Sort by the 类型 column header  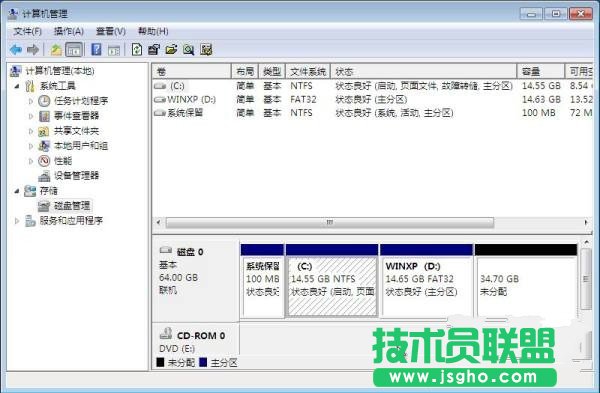tap(272, 72)
